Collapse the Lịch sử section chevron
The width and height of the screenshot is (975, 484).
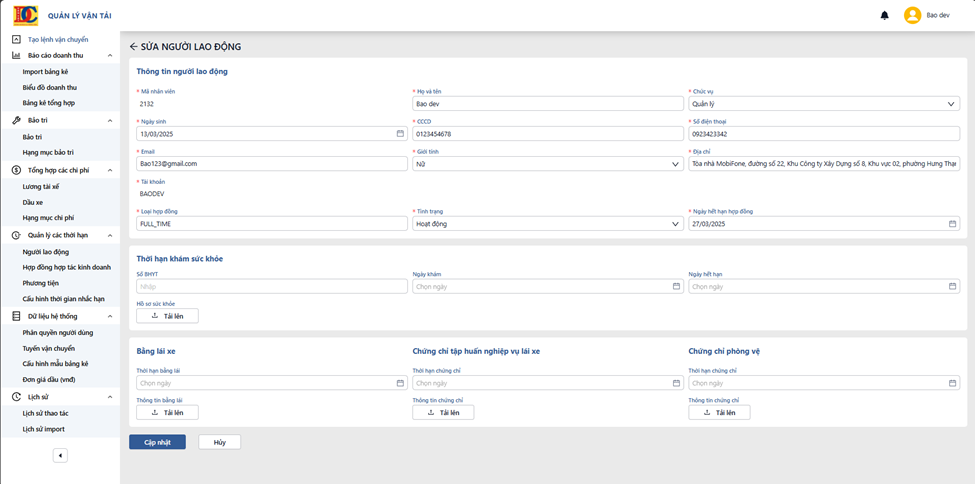coord(110,397)
